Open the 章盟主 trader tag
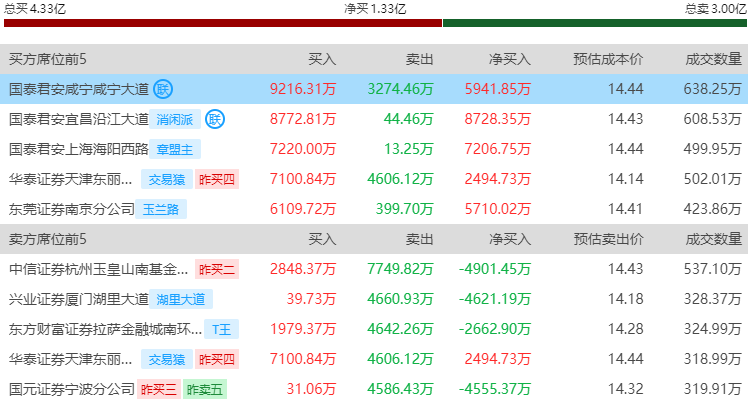This screenshot has height=399, width=751. pyautogui.click(x=175, y=149)
